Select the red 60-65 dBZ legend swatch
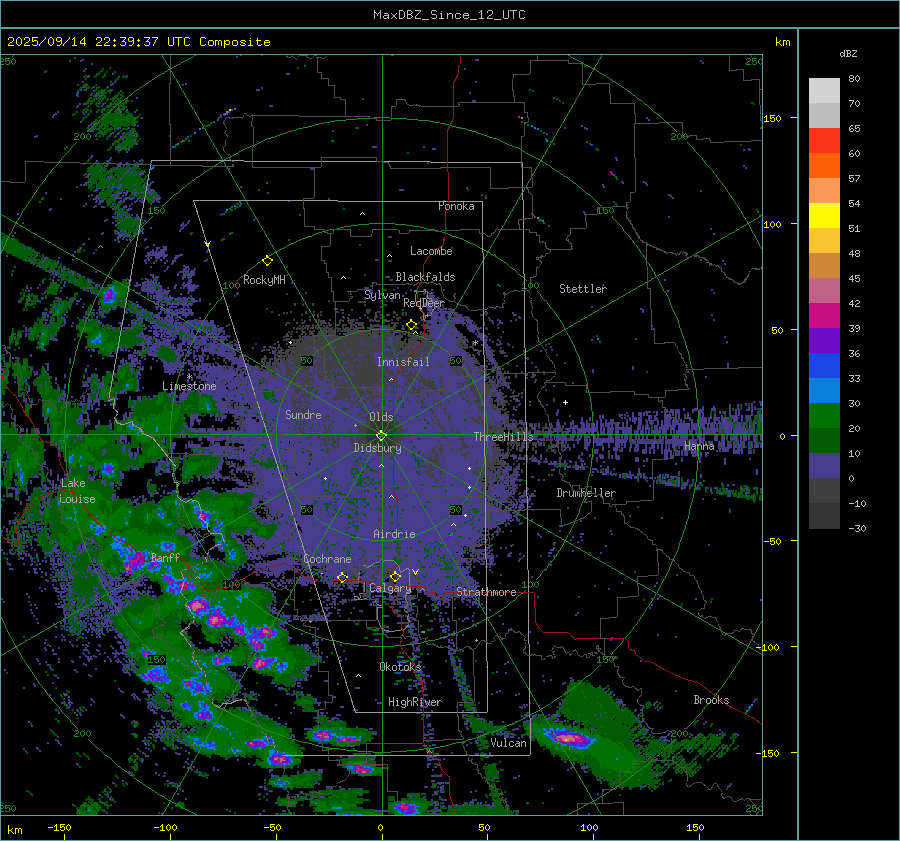900x841 pixels. click(x=824, y=141)
